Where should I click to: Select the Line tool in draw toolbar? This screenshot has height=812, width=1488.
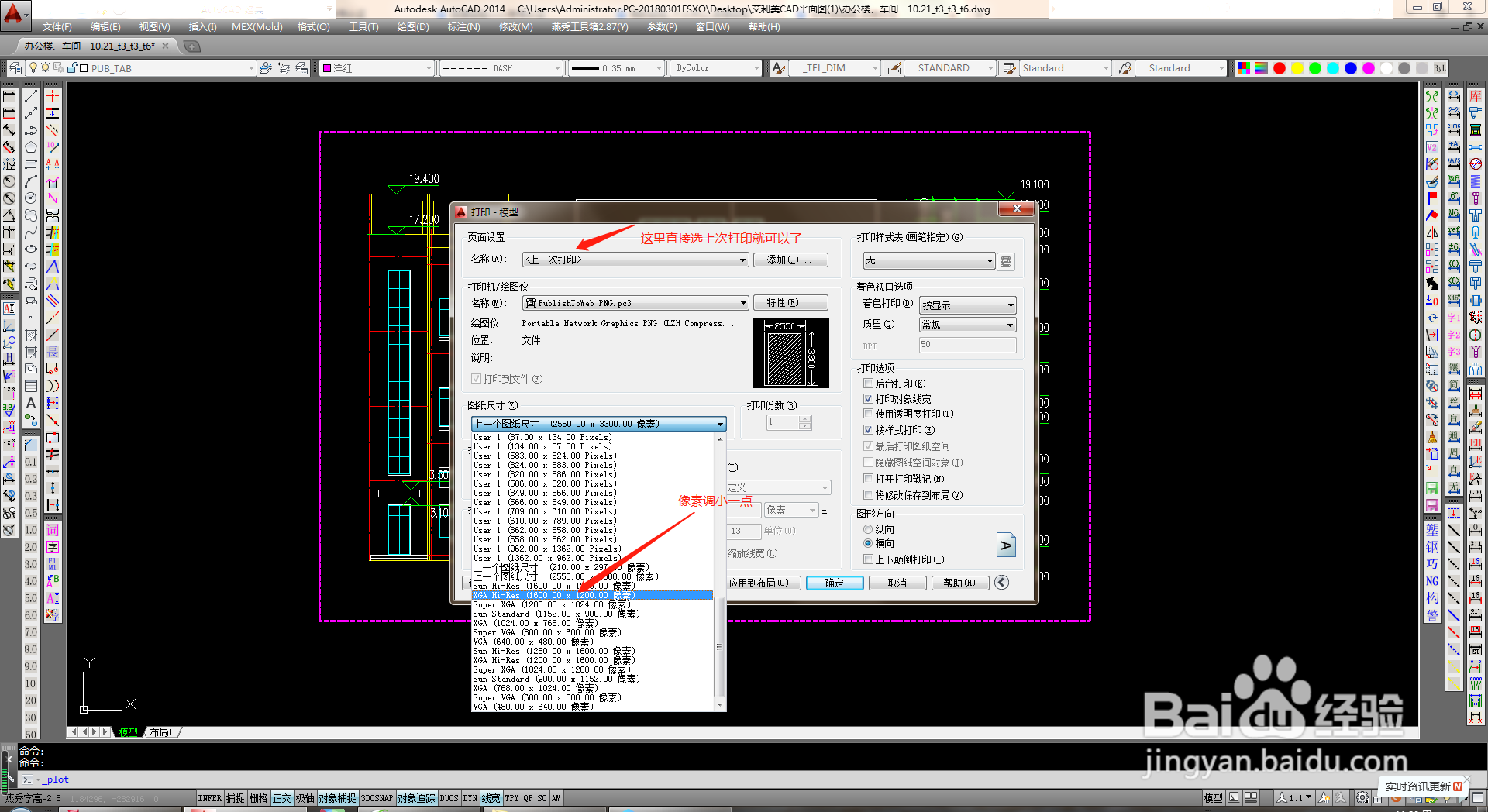tap(31, 96)
